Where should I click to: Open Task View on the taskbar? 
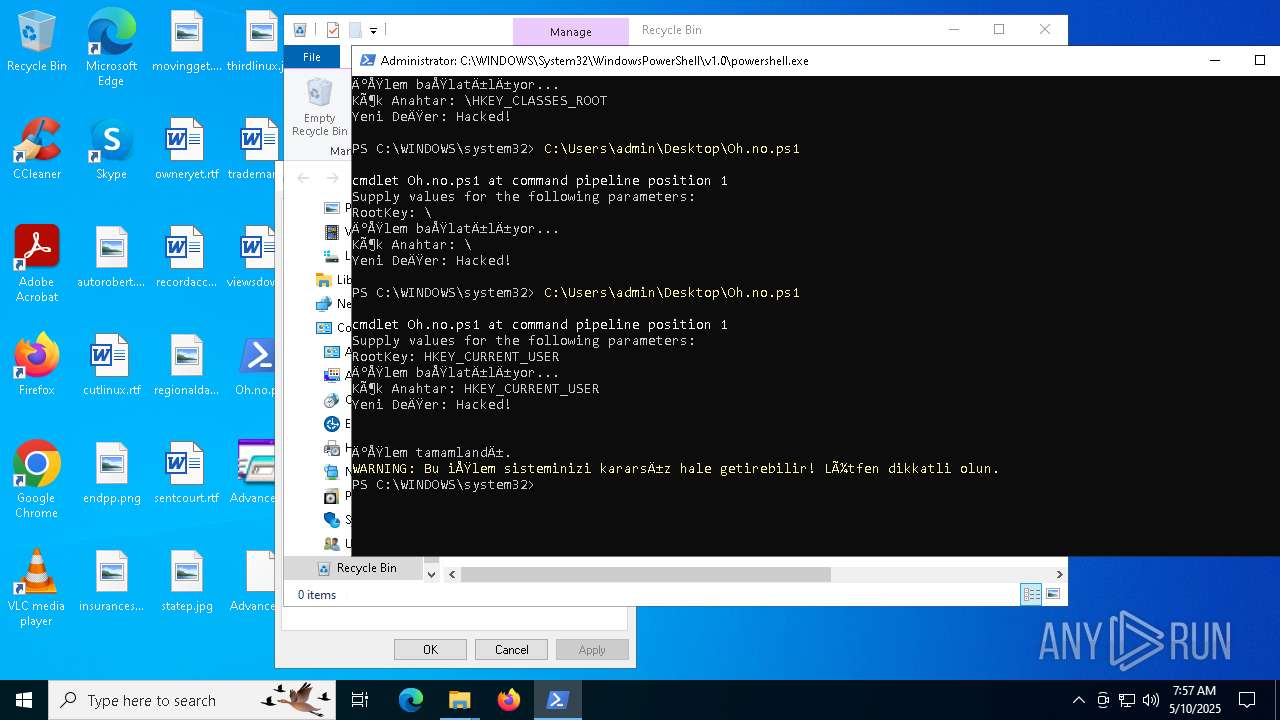[360, 700]
